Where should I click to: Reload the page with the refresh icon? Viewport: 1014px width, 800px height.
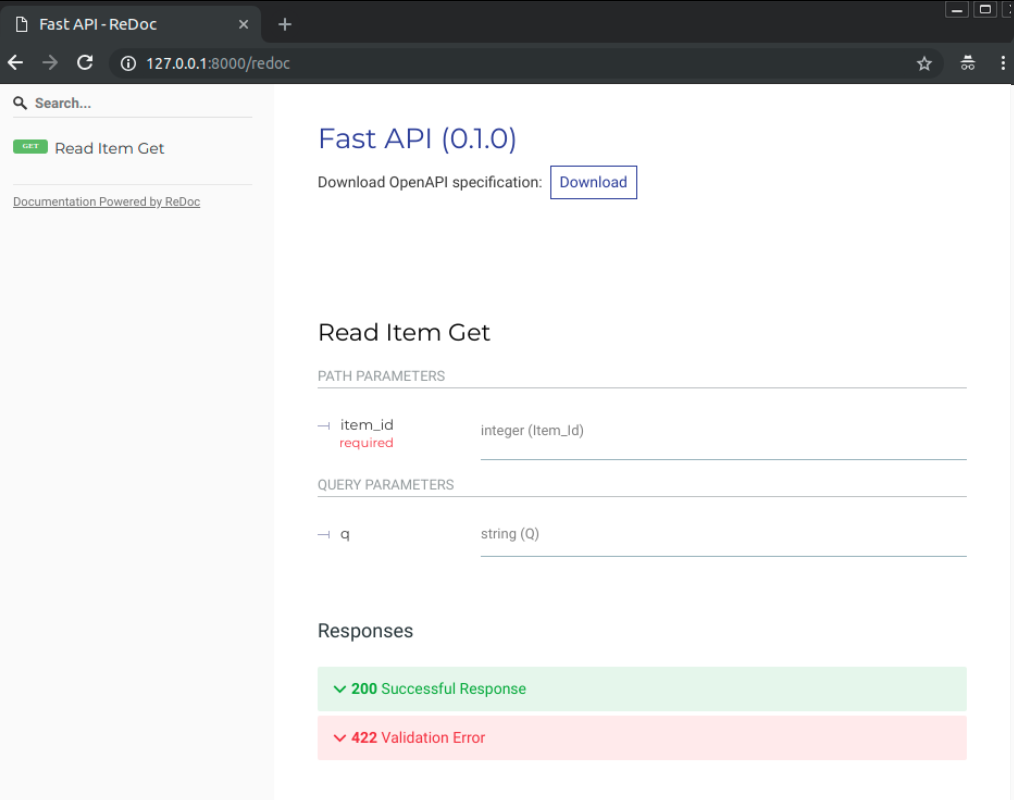85,63
